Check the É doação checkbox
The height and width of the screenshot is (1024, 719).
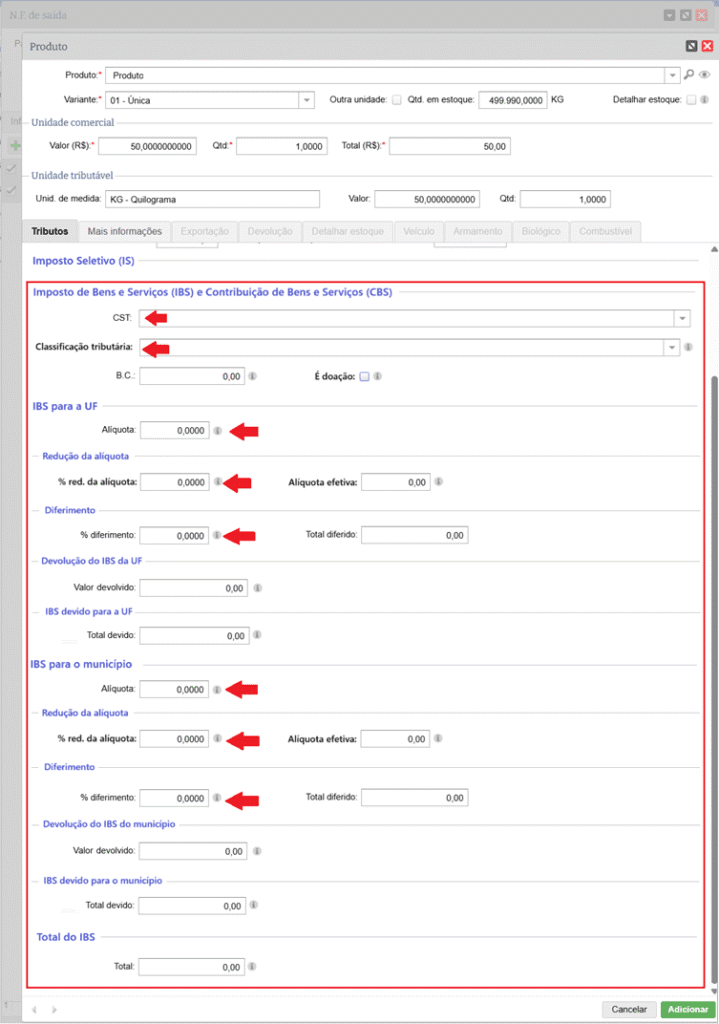click(365, 377)
